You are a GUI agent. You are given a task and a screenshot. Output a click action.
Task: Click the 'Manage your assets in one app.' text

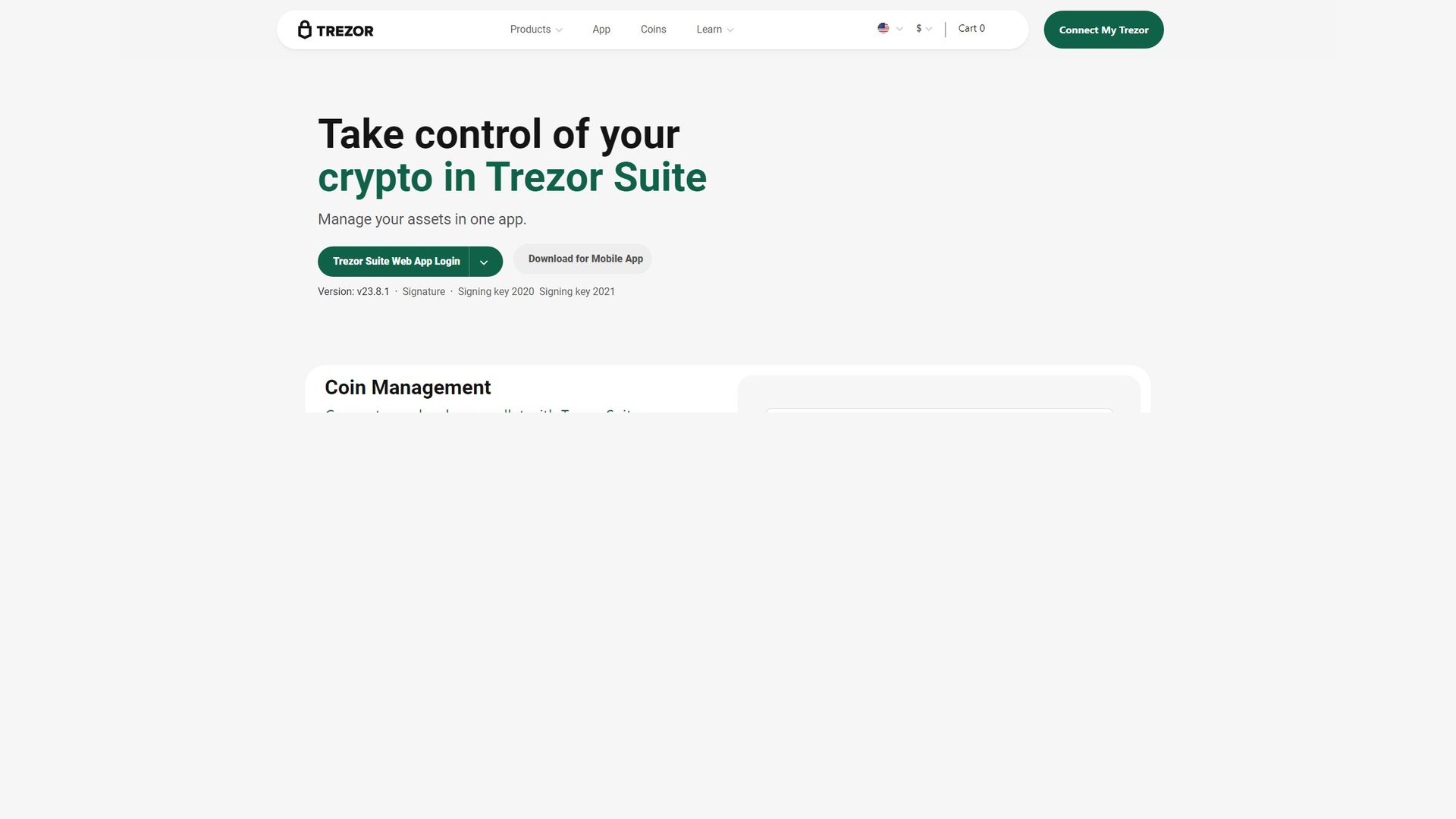[422, 219]
